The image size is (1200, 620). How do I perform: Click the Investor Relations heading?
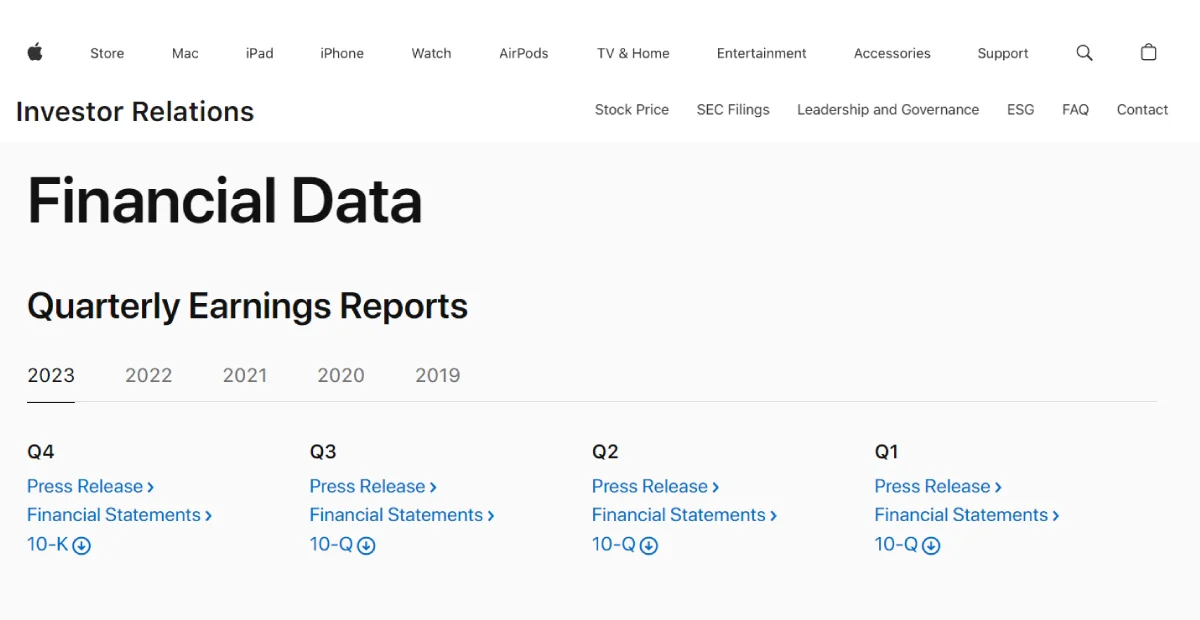point(134,111)
